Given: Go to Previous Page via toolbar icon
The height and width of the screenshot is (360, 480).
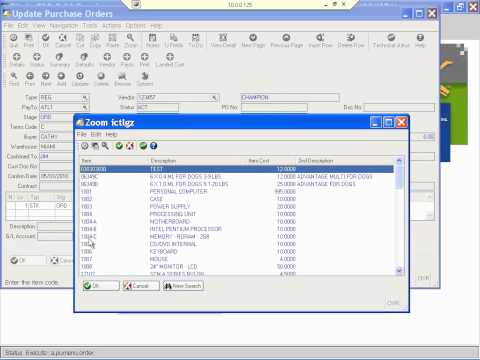Looking at the screenshot, I should tap(286, 38).
